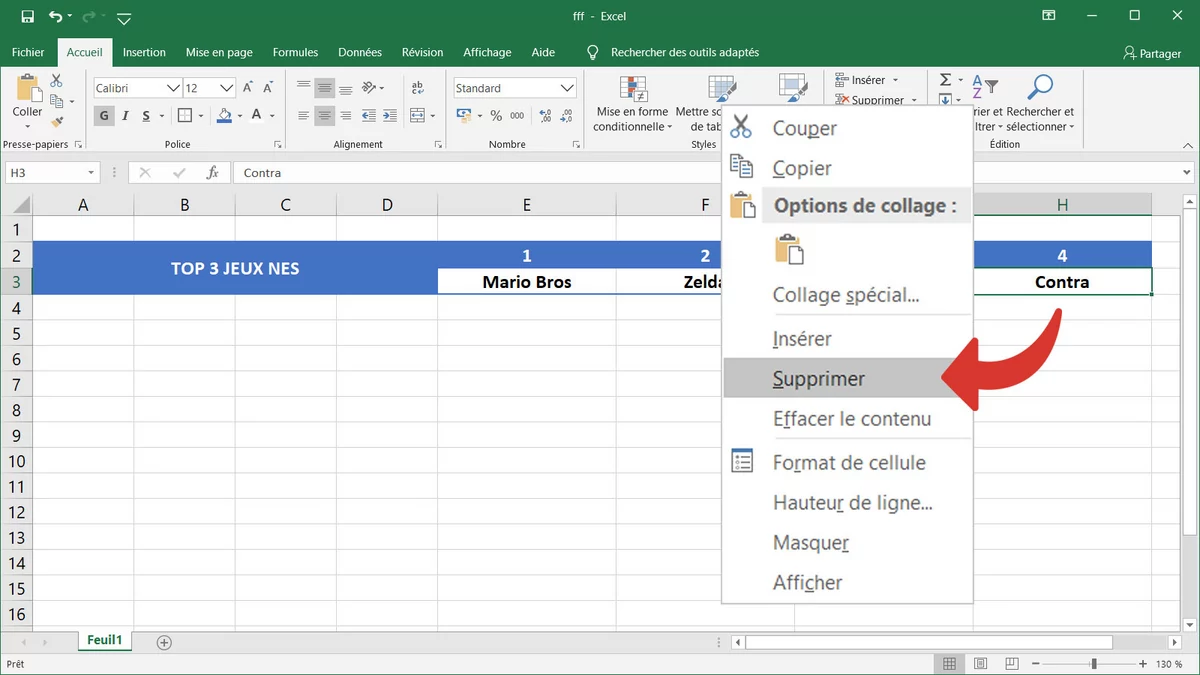Choose Couper in the context menu
1200x675 pixels.
[x=805, y=129]
